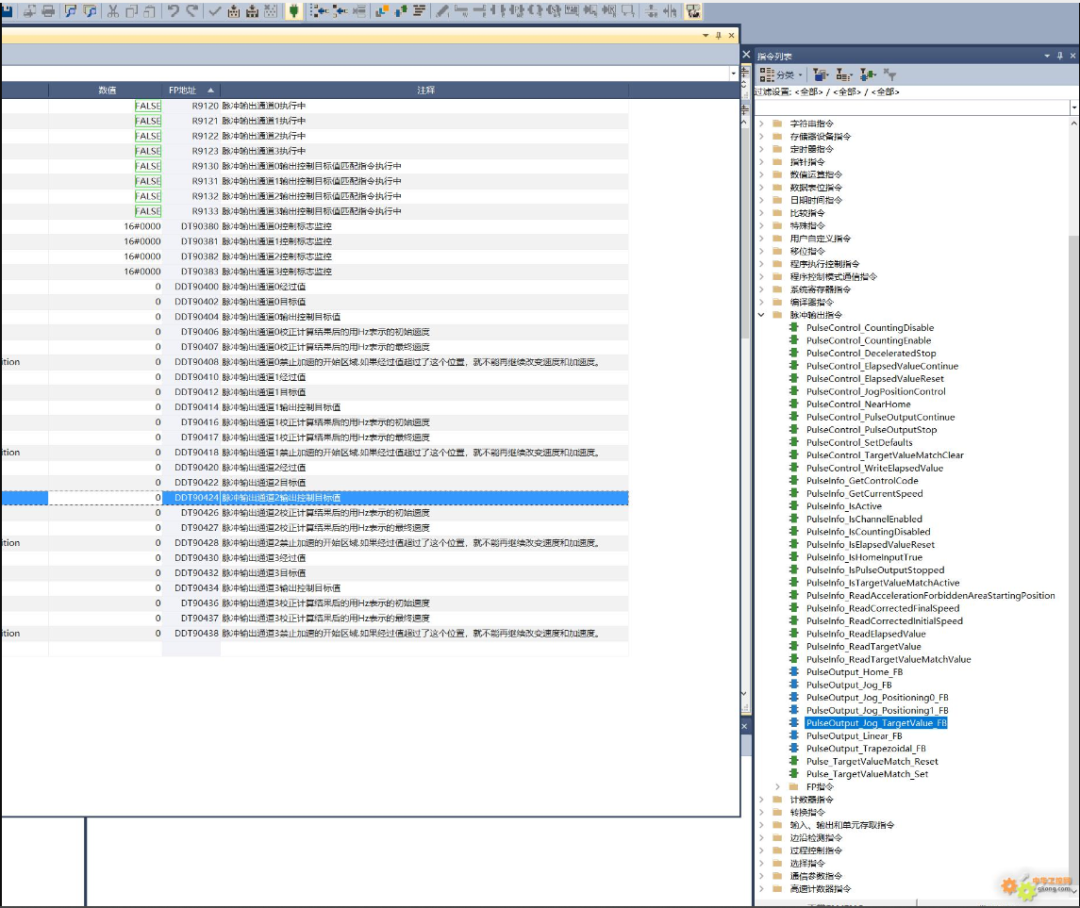Select the PulseControl_NearHome instruction
Viewport: 1080px width, 908px height.
pos(858,404)
